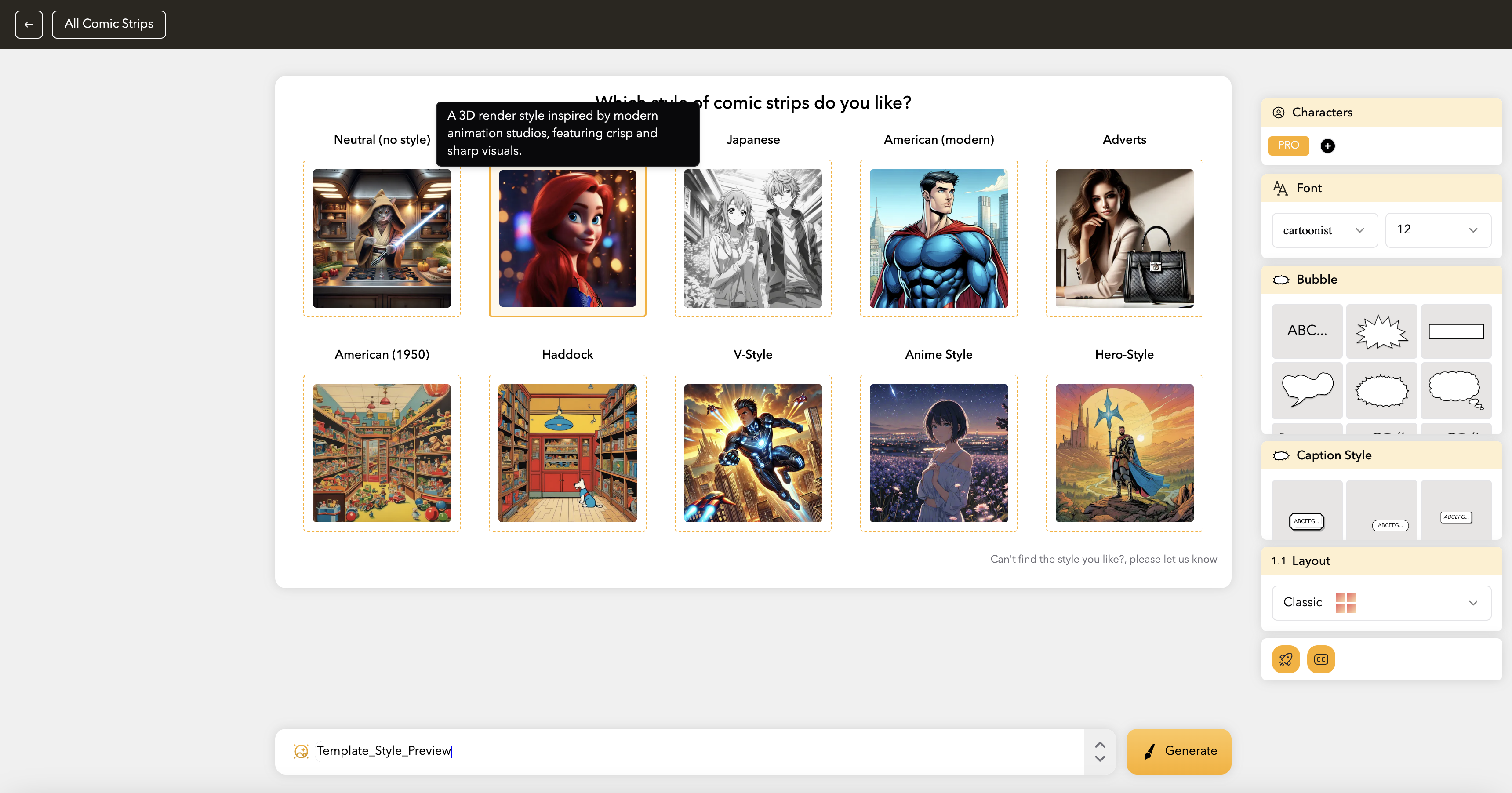Viewport: 1512px width, 793px height.
Task: Click the back arrow button
Action: (29, 24)
